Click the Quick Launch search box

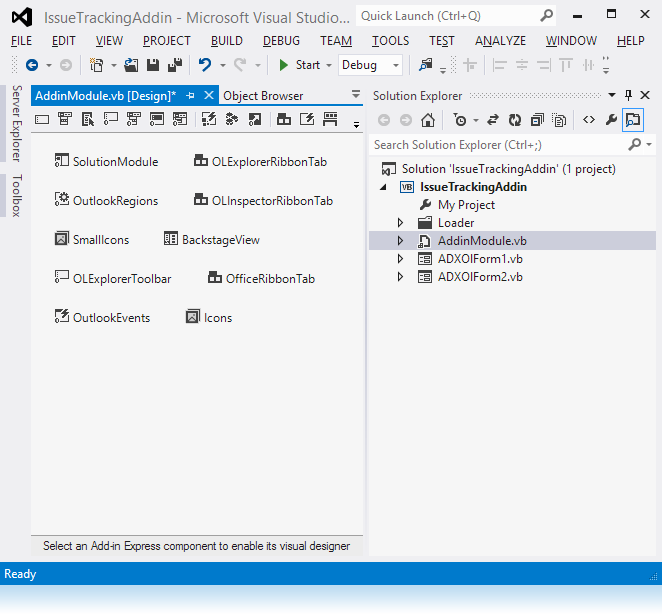(456, 16)
